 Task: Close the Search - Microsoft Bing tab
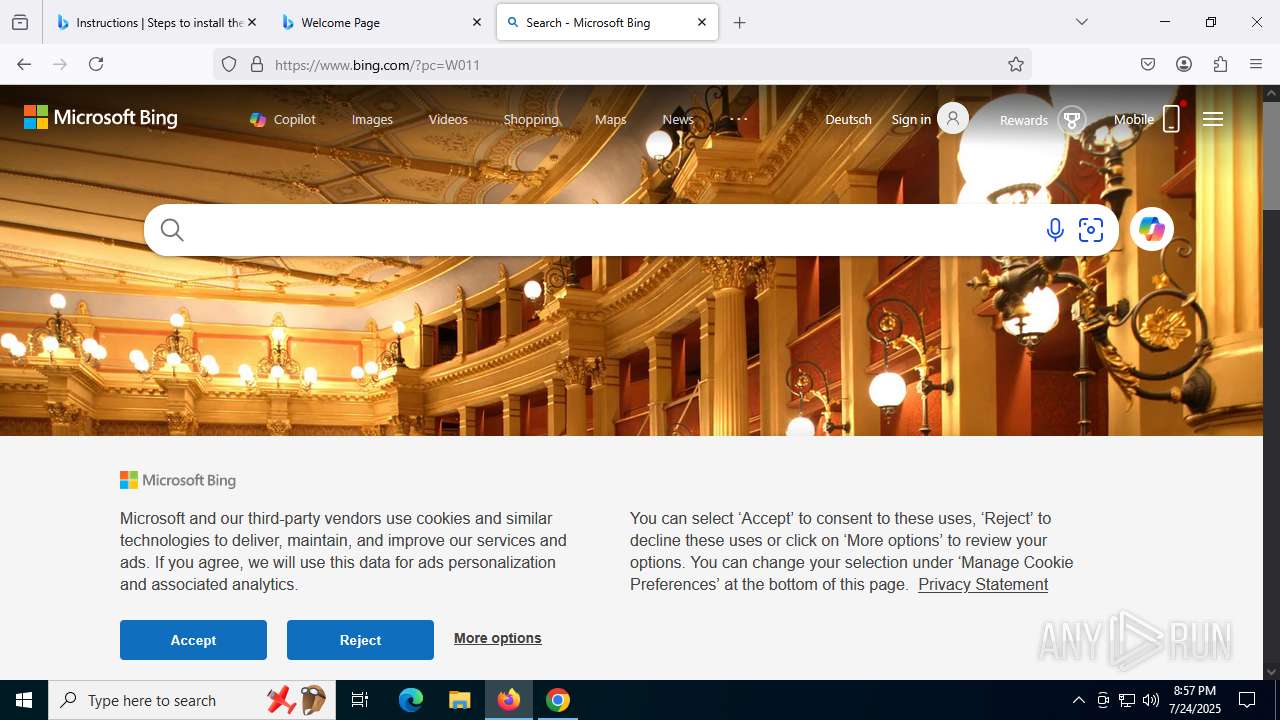[702, 22]
